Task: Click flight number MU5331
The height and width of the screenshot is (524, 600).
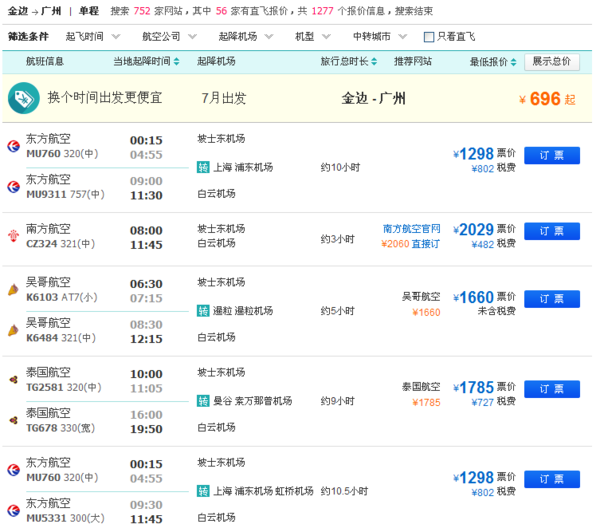Action: tap(46, 518)
